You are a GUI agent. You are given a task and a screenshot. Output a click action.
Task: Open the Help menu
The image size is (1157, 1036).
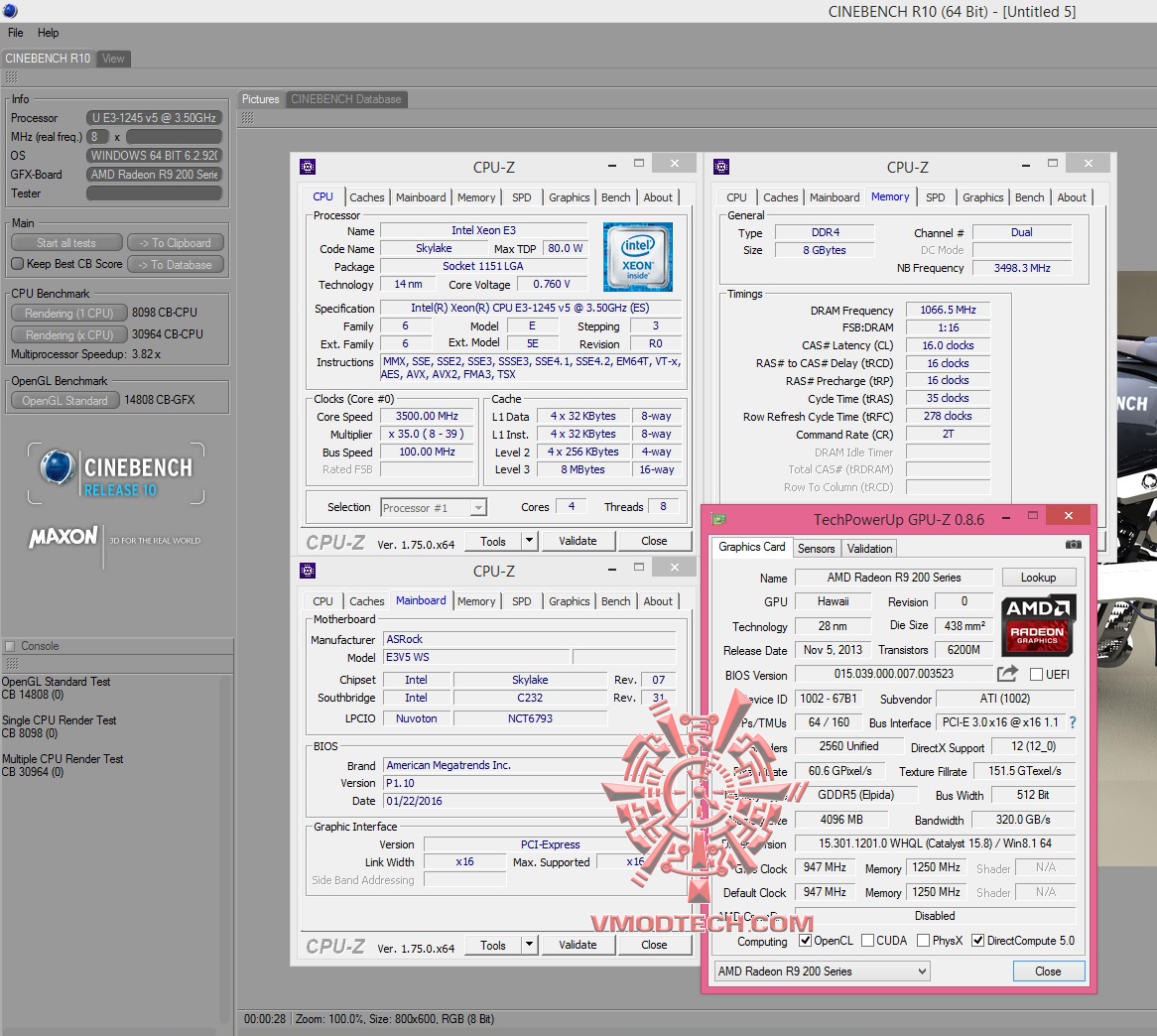(48, 33)
